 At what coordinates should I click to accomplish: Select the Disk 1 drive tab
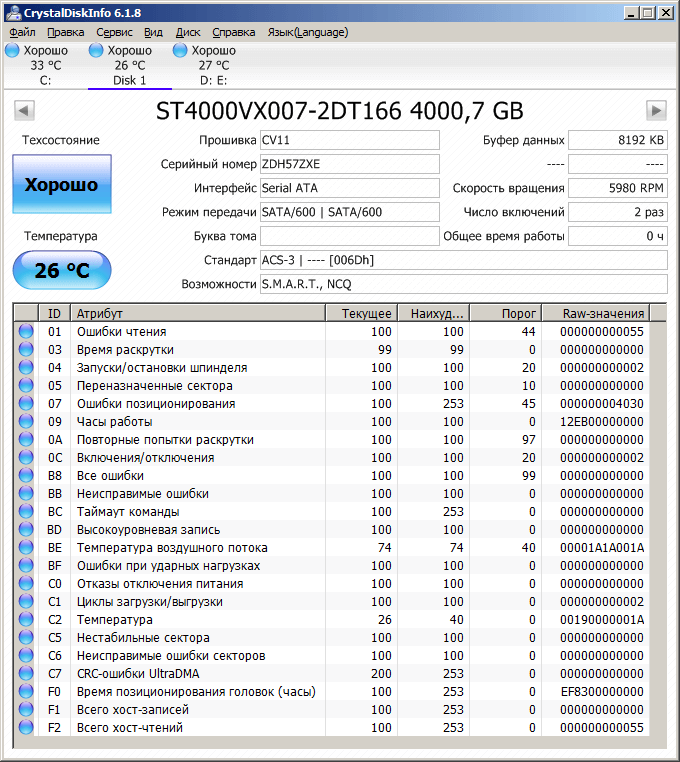pyautogui.click(x=129, y=65)
